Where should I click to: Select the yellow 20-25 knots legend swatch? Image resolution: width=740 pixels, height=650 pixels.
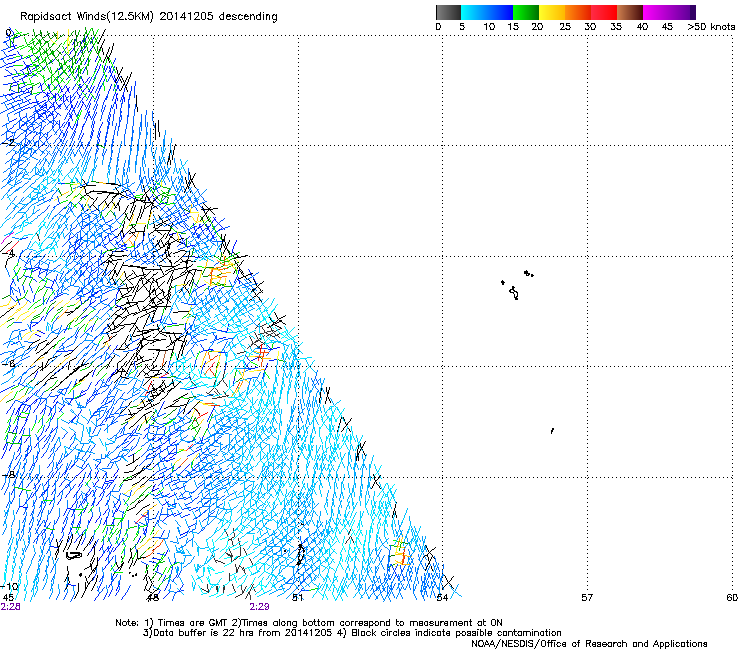(552, 12)
